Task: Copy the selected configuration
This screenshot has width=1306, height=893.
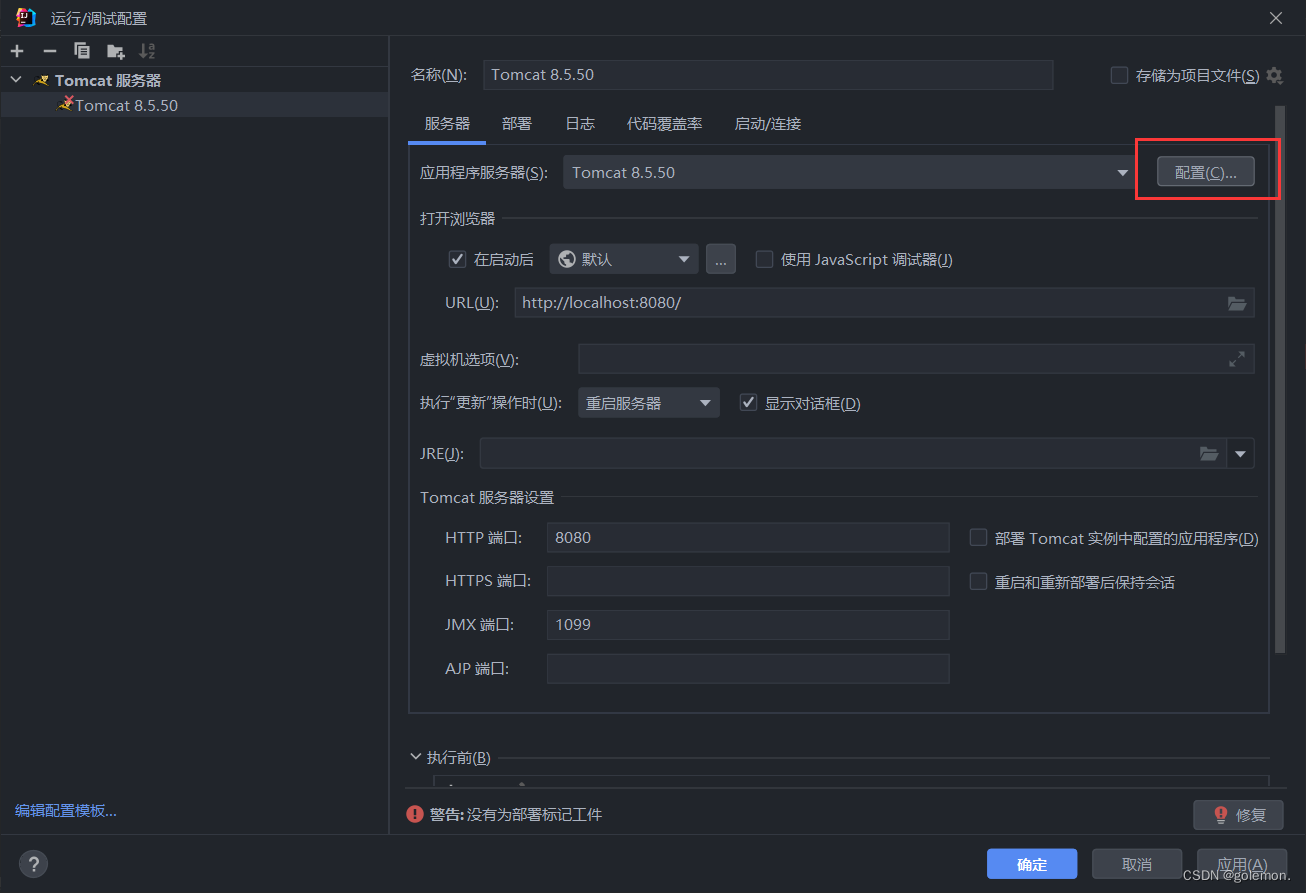Action: point(82,51)
